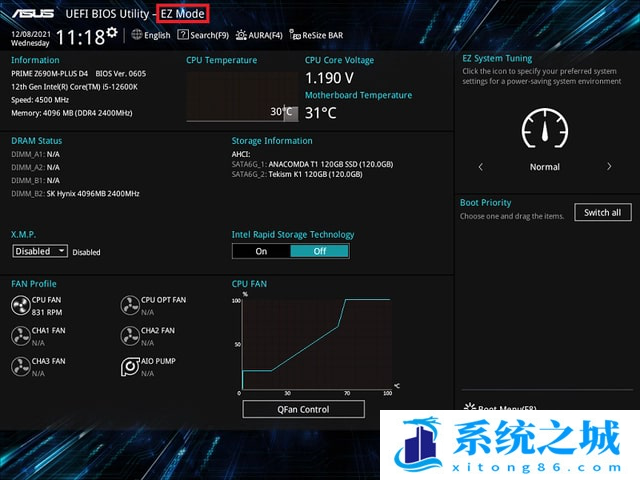Click the CPU FAN icon

(x=20, y=305)
